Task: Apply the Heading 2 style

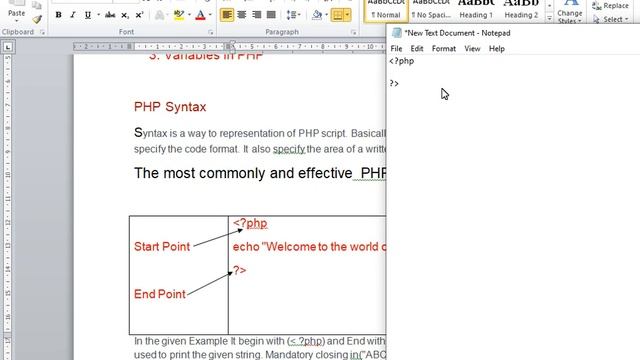Action: (521, 11)
